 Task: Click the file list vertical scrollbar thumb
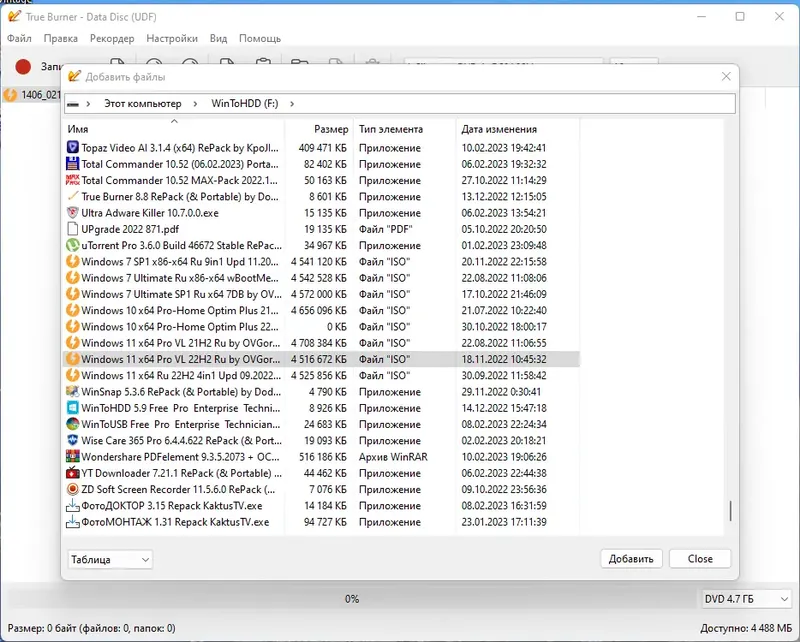(730, 511)
